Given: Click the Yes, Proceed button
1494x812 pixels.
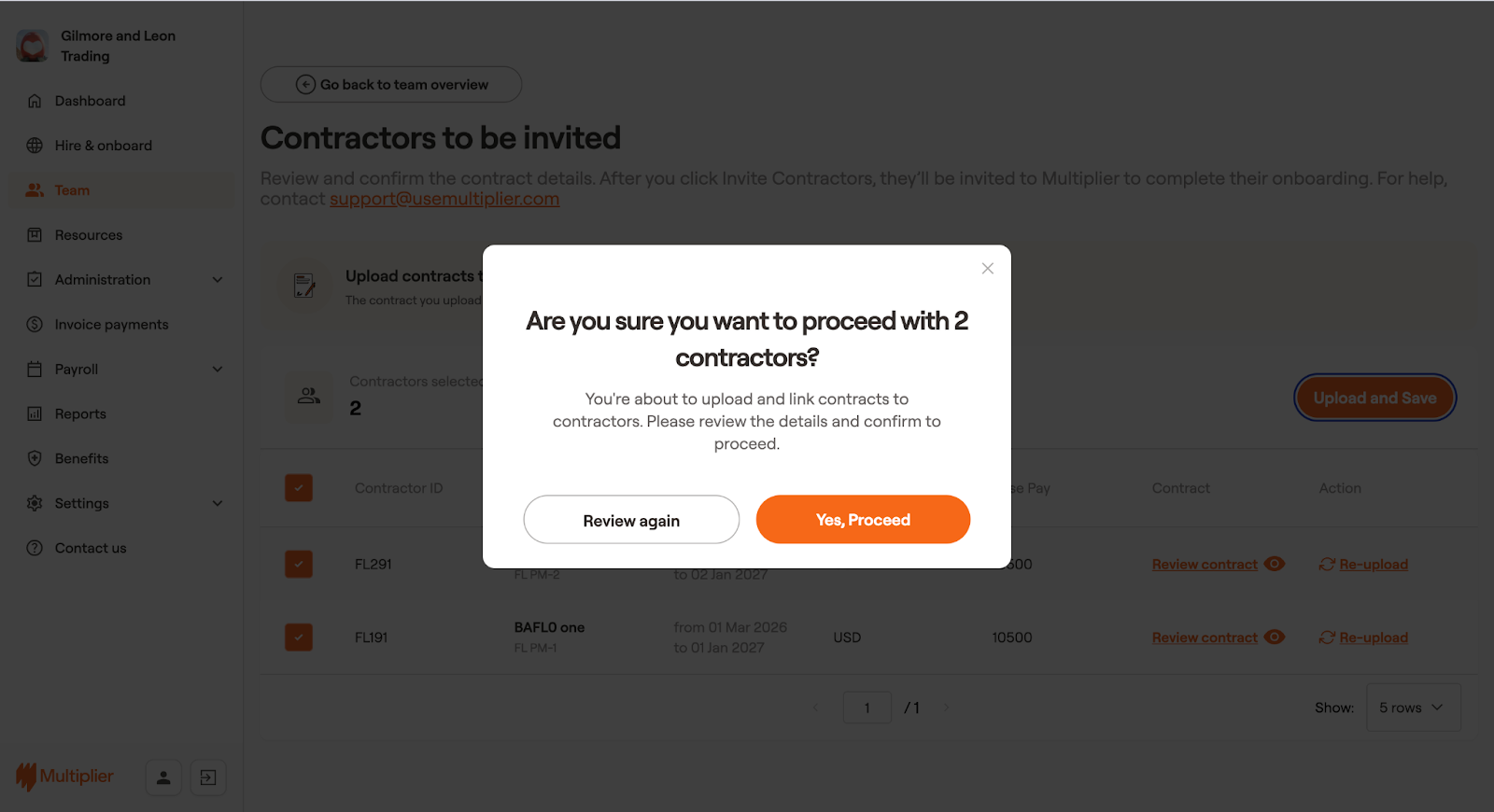Looking at the screenshot, I should 863,520.
